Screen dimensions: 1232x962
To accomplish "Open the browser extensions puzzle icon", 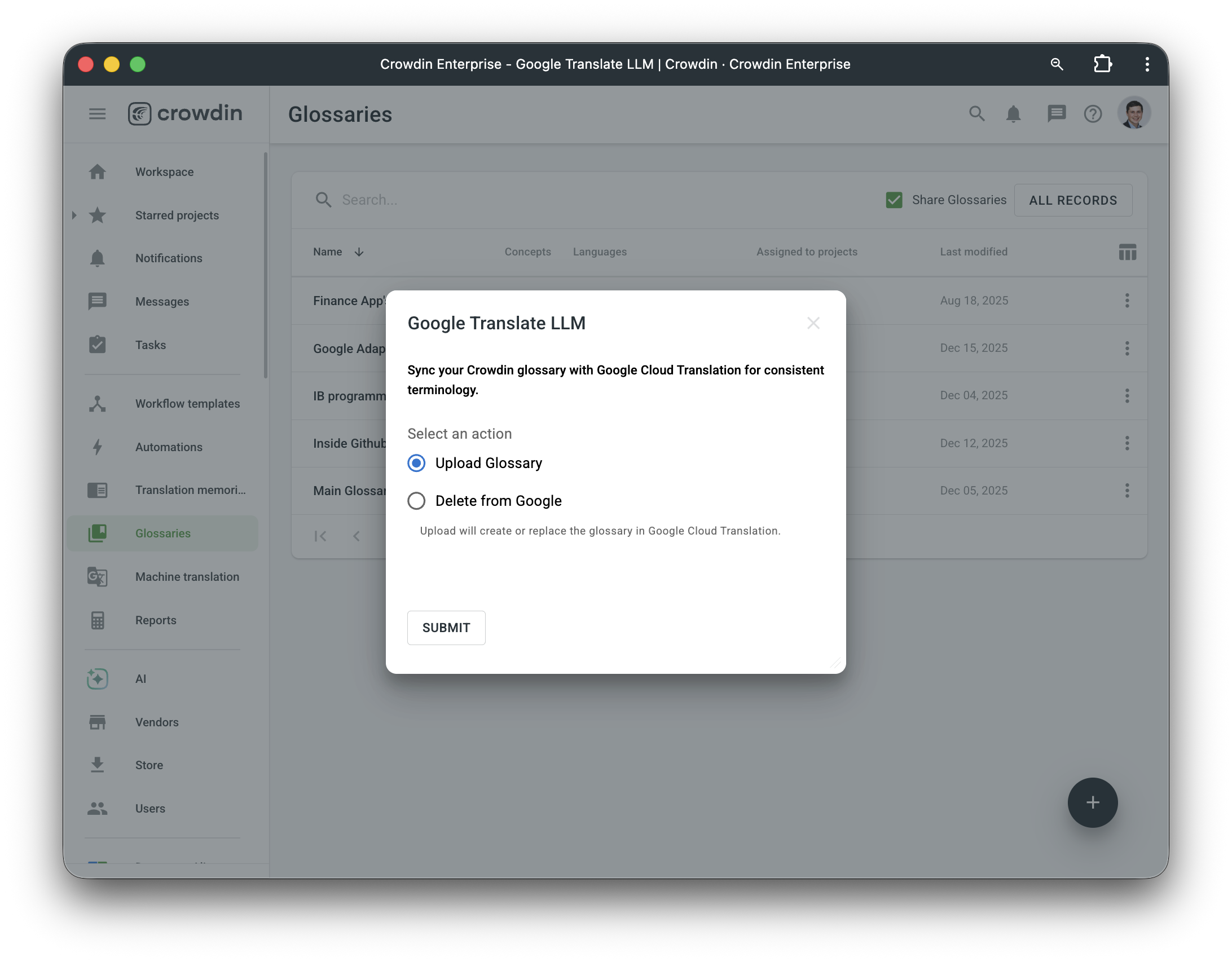I will (x=1103, y=64).
